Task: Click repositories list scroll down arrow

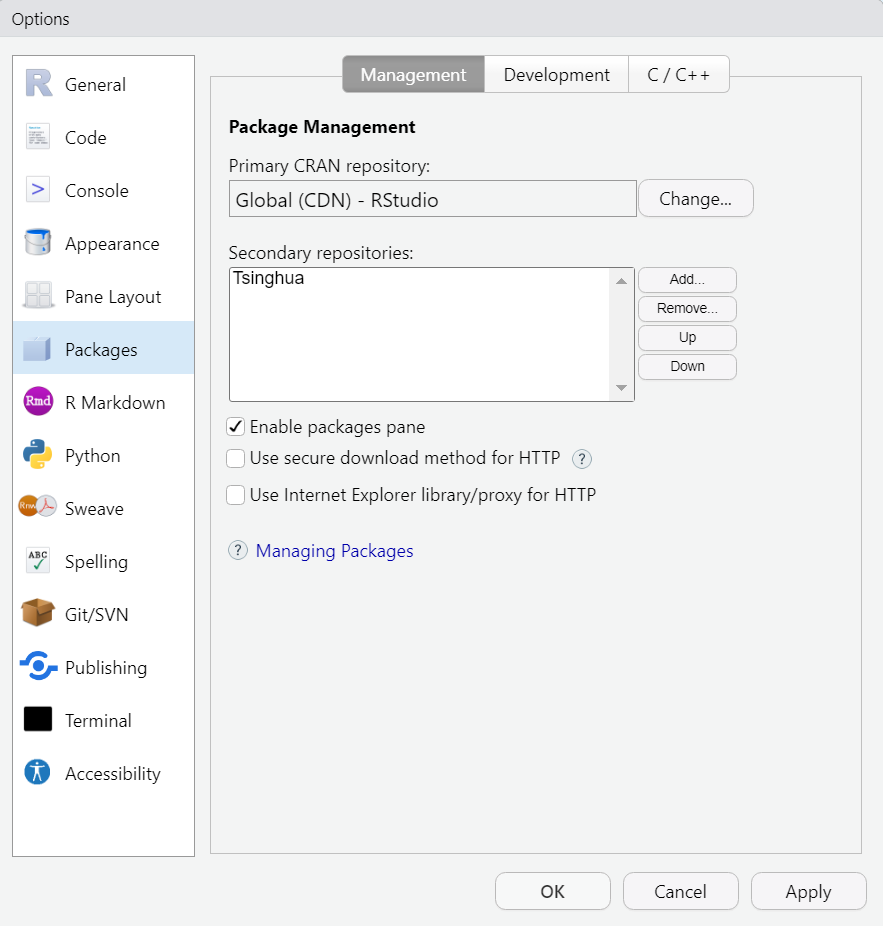Action: tap(621, 388)
